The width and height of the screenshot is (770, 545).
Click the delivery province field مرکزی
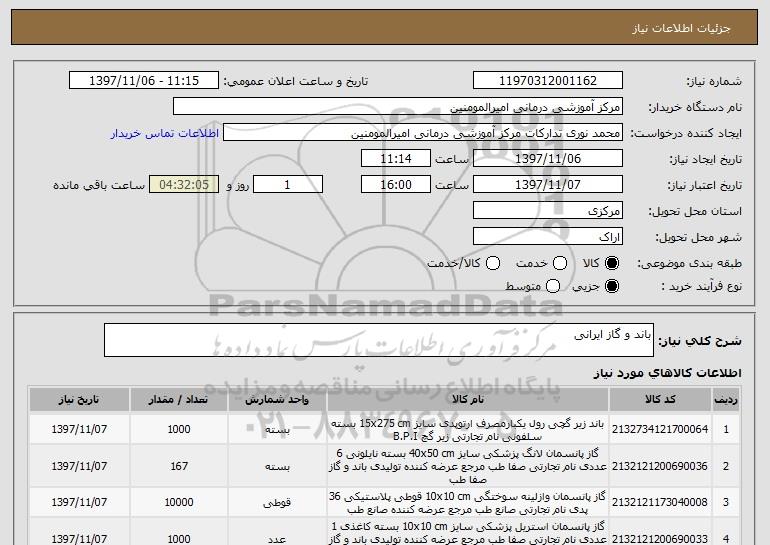coord(548,211)
